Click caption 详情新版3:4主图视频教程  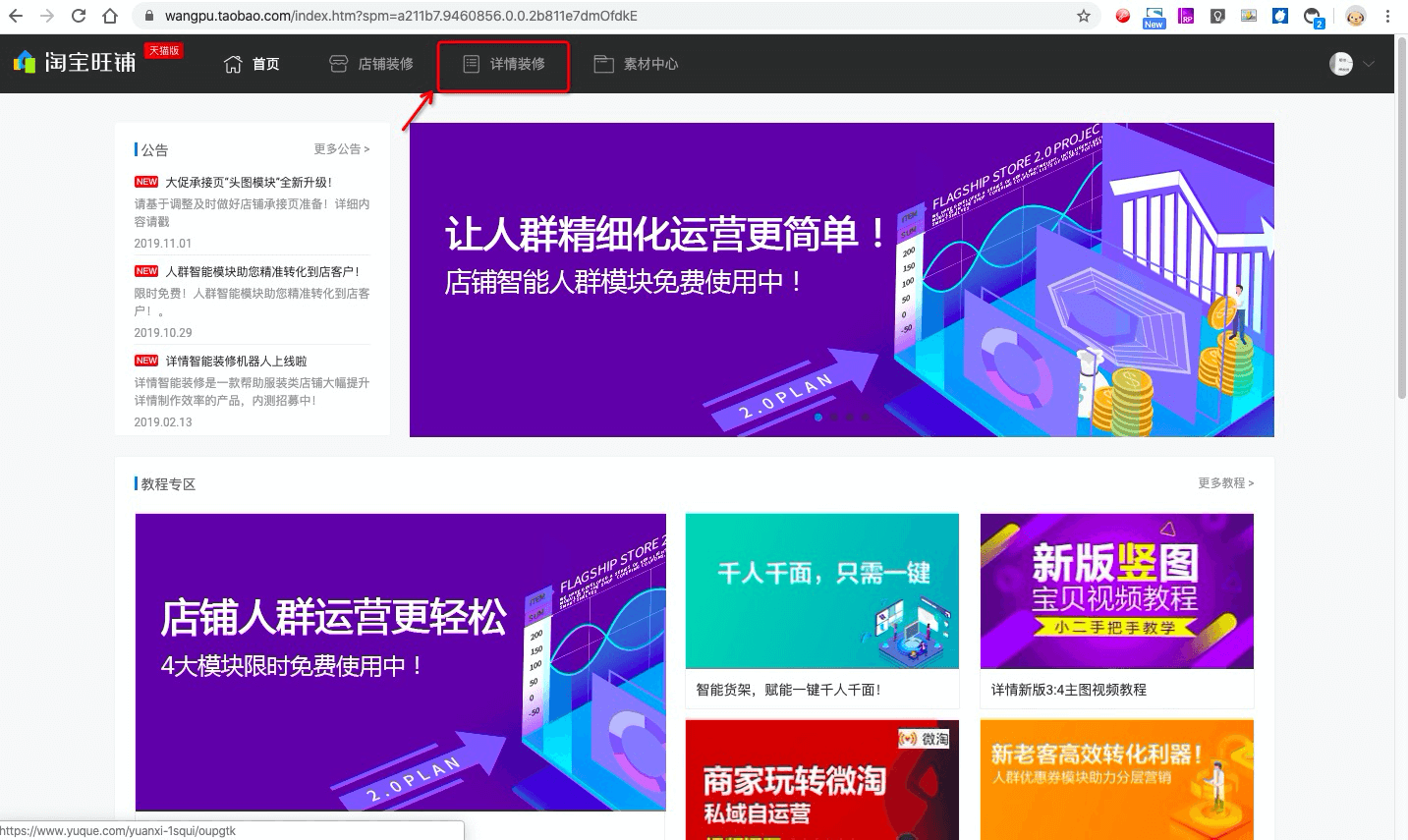(x=1069, y=690)
